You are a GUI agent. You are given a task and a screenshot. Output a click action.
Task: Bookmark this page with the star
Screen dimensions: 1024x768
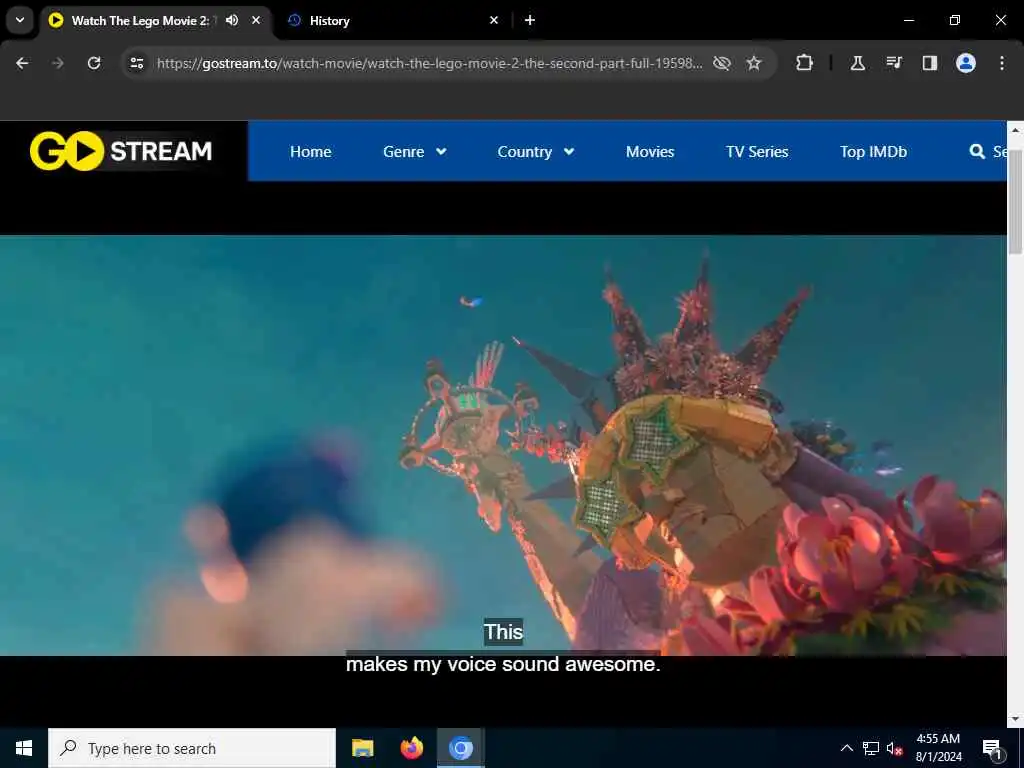tap(754, 63)
